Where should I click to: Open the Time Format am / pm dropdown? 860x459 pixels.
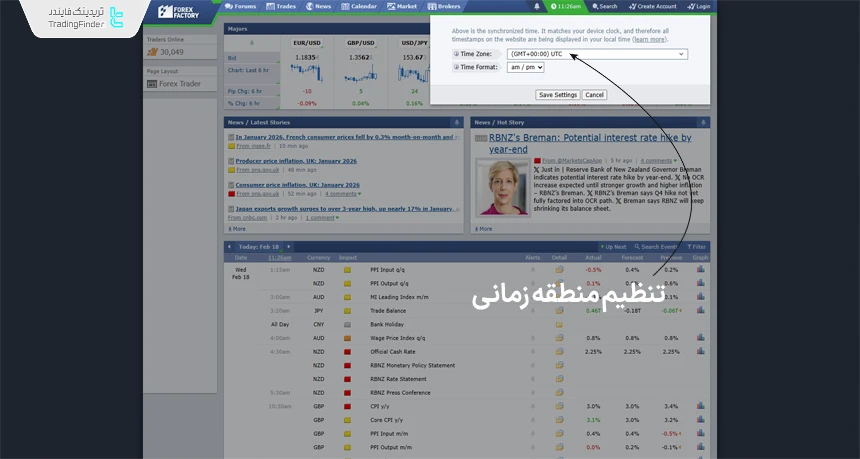point(525,67)
